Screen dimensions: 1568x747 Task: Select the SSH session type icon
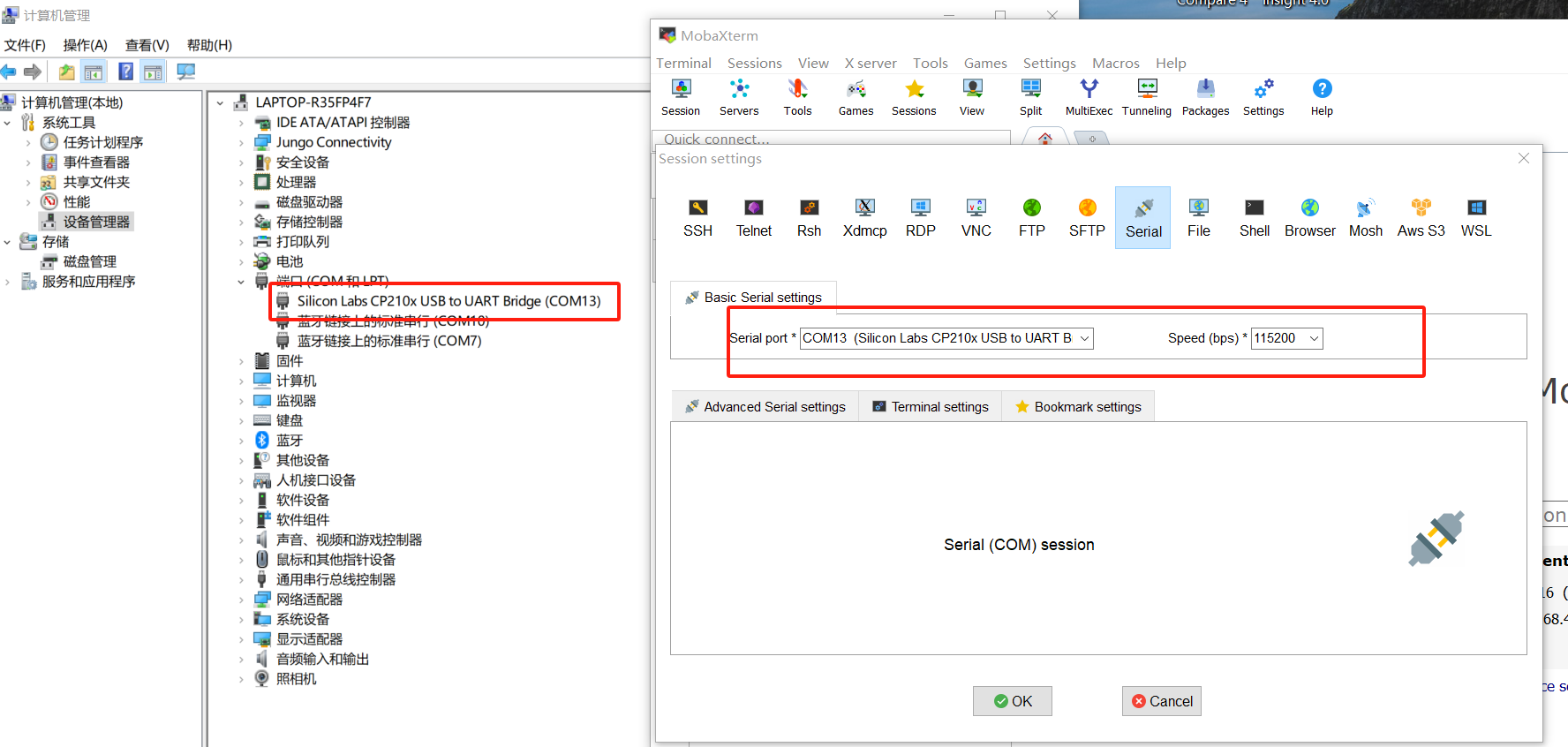click(x=697, y=218)
